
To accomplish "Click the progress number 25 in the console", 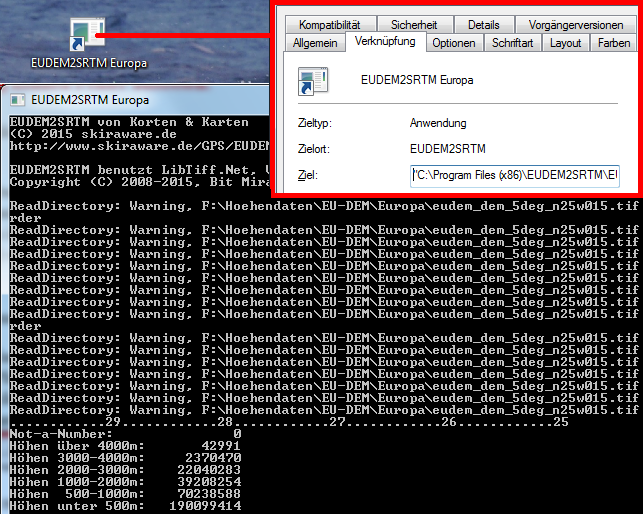I will [561, 422].
